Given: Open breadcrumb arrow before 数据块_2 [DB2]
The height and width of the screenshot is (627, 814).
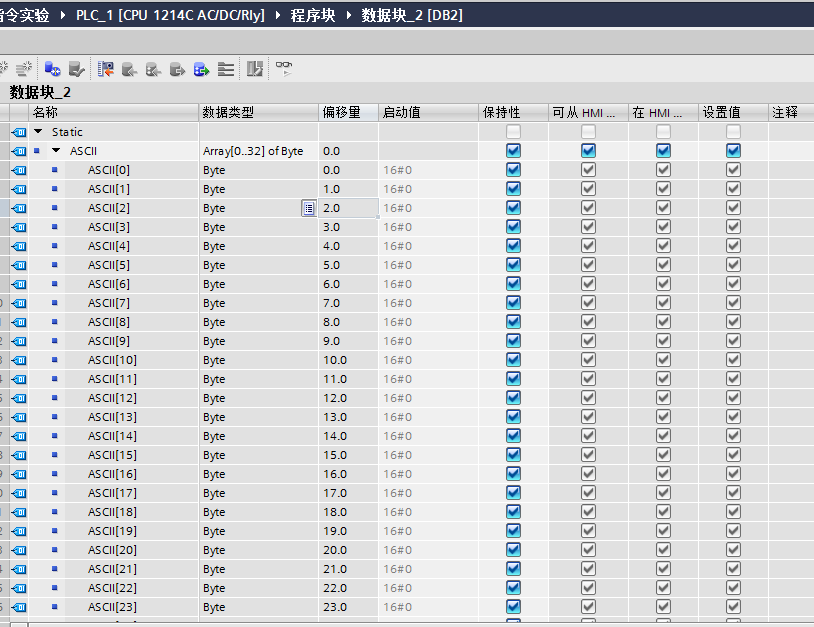Looking at the screenshot, I should point(348,15).
